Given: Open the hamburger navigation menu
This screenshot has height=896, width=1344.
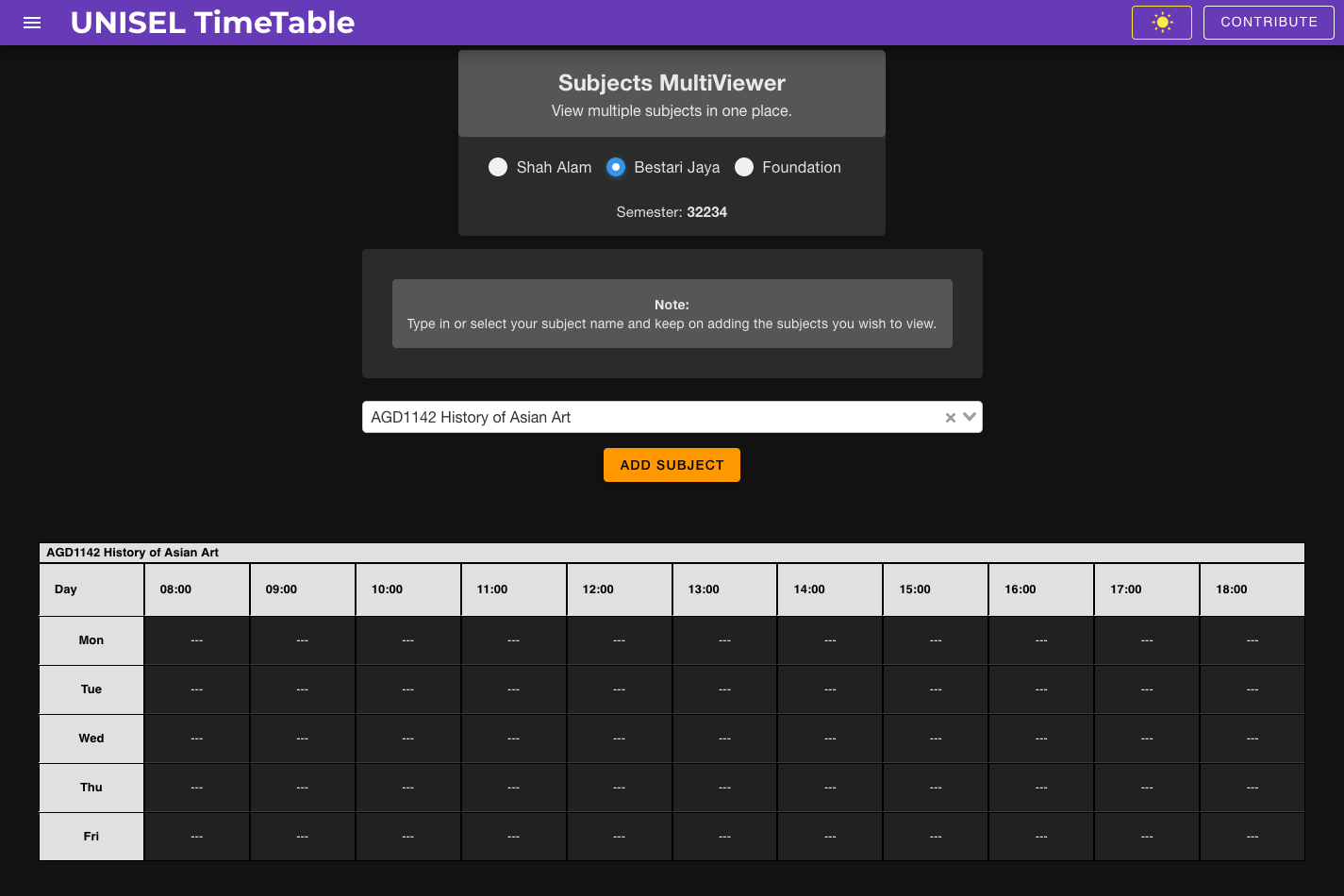Looking at the screenshot, I should click(32, 23).
